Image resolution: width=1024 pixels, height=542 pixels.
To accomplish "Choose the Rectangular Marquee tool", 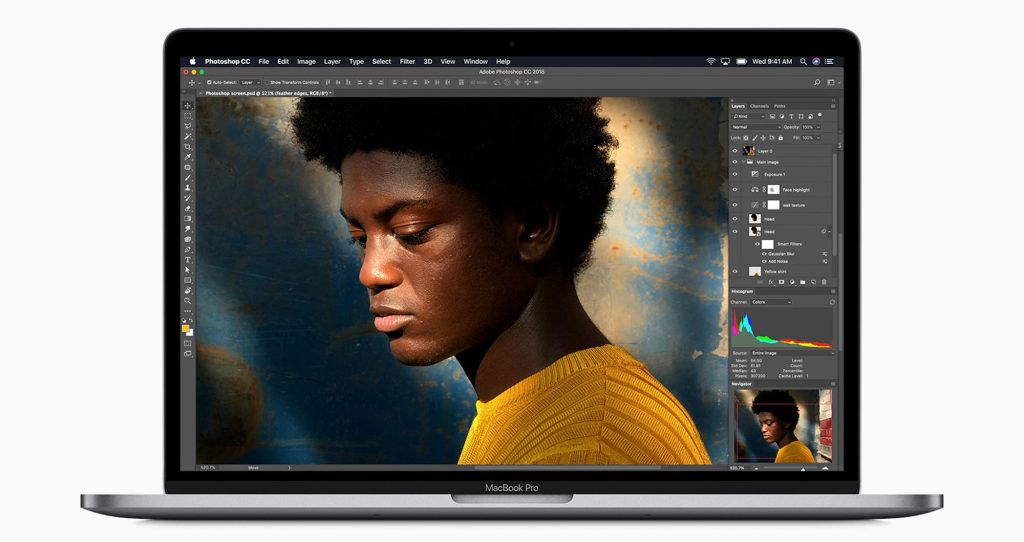I will (x=187, y=116).
